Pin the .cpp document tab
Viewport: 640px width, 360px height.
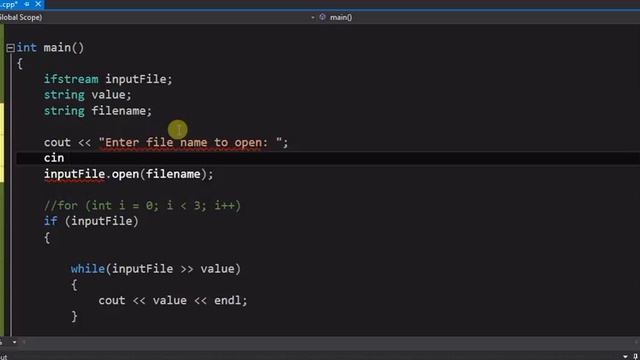click(27, 4)
